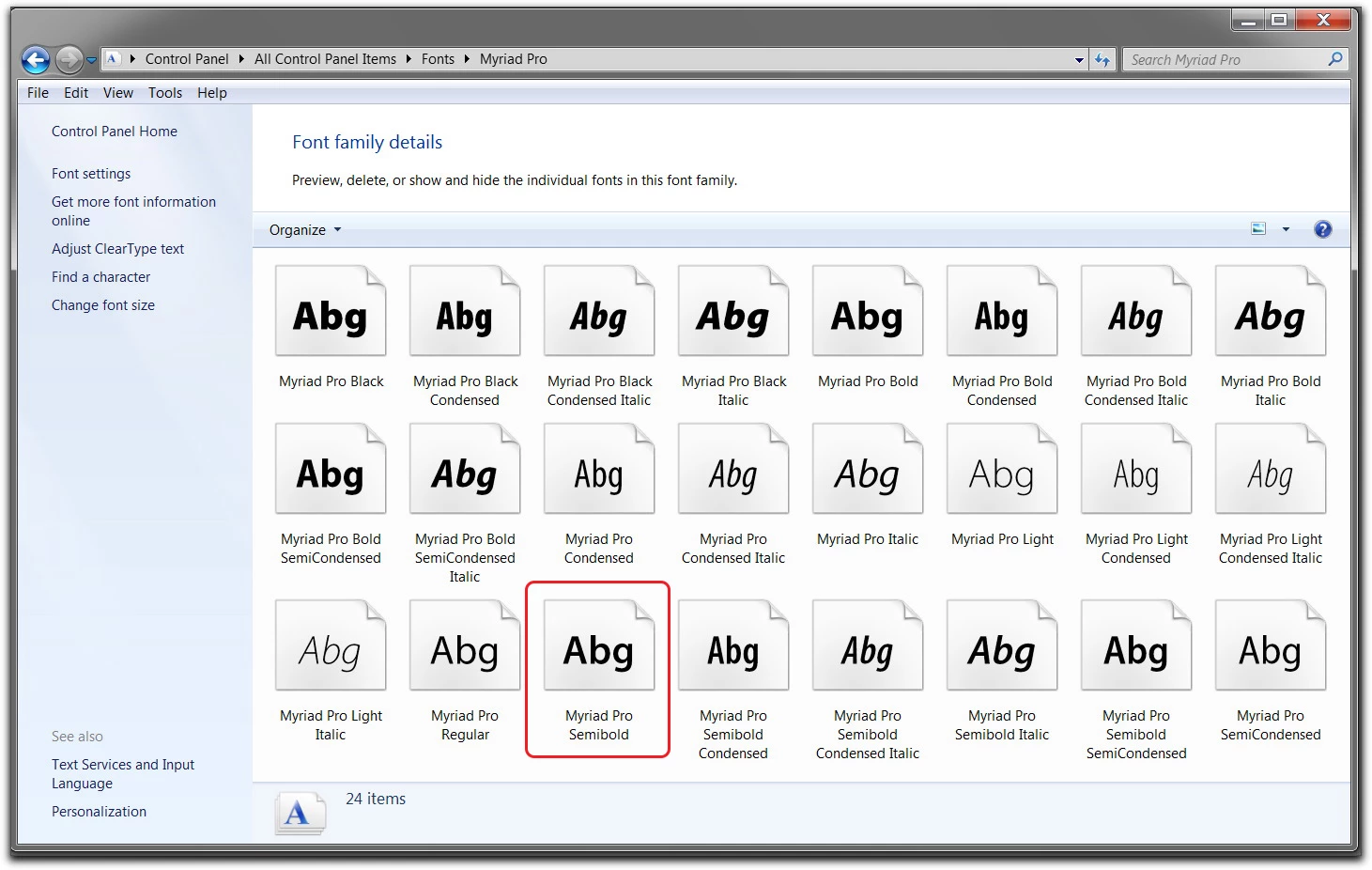Screen dimensions: 1372x870
Task: Open the File menu
Action: pyautogui.click(x=38, y=93)
